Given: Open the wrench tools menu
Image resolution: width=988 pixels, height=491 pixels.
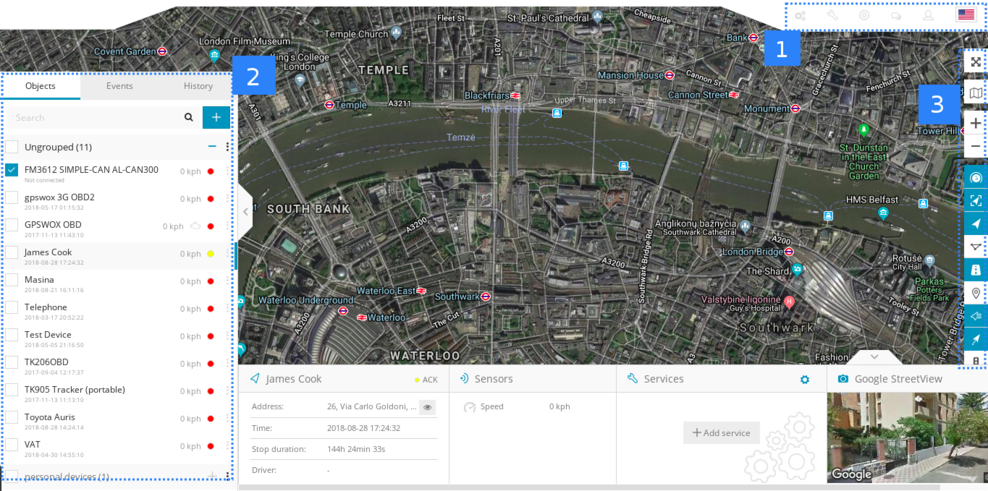Looking at the screenshot, I should click(x=832, y=16).
